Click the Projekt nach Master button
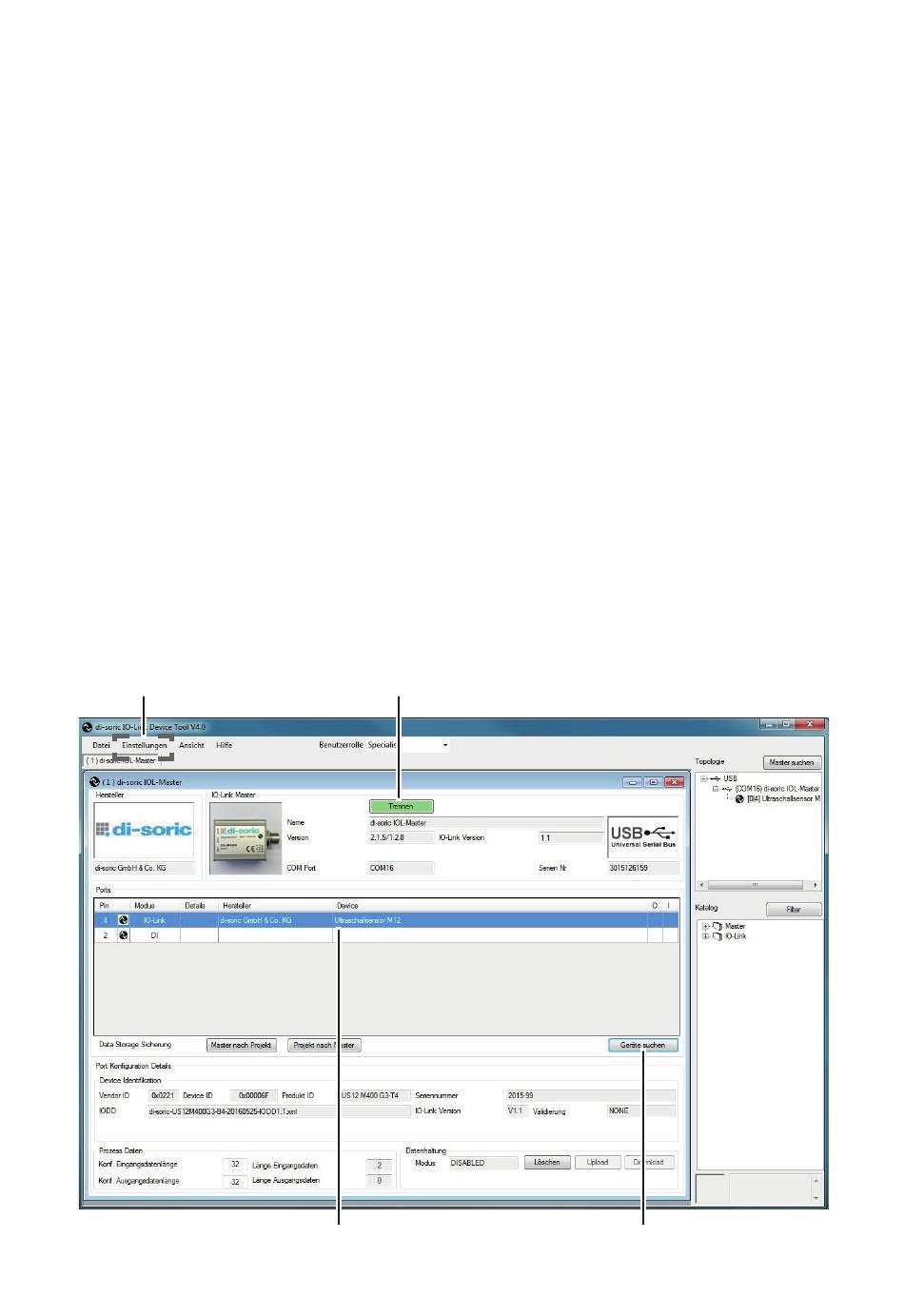This screenshot has height=1316, width=904. [x=324, y=1045]
